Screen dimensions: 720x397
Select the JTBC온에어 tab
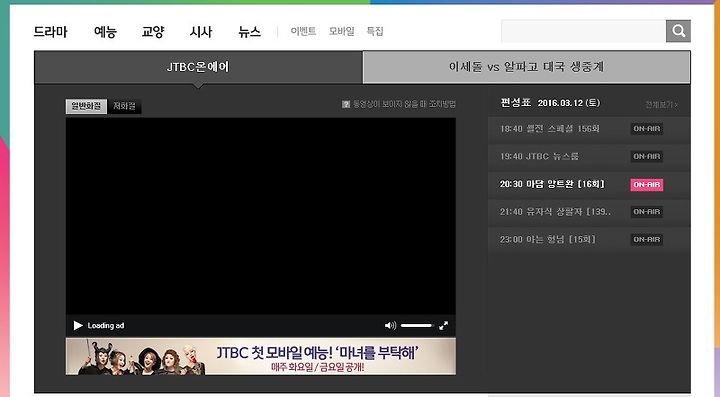tap(198, 67)
